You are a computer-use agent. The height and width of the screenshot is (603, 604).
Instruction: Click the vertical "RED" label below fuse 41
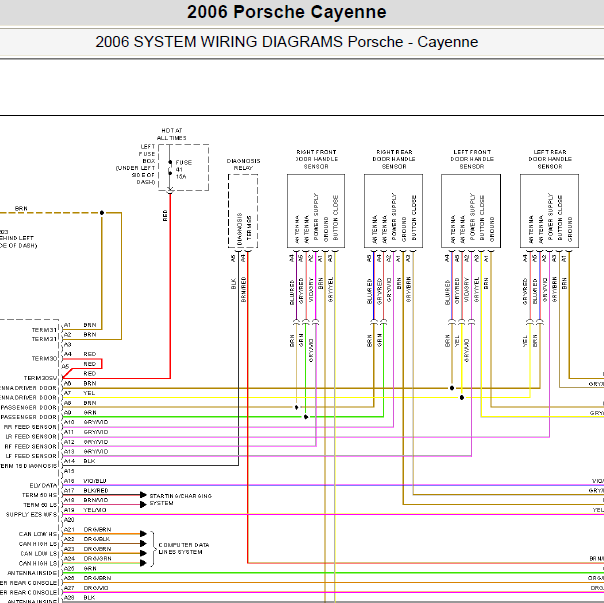point(165,215)
